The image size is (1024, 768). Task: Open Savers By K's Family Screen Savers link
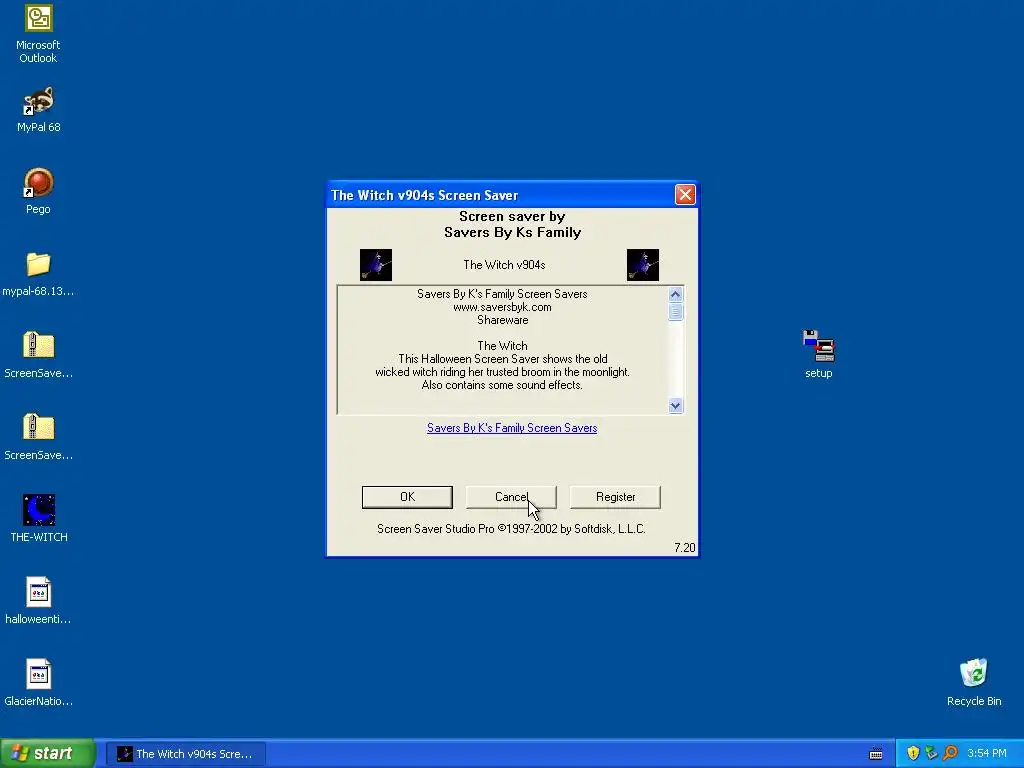[512, 428]
